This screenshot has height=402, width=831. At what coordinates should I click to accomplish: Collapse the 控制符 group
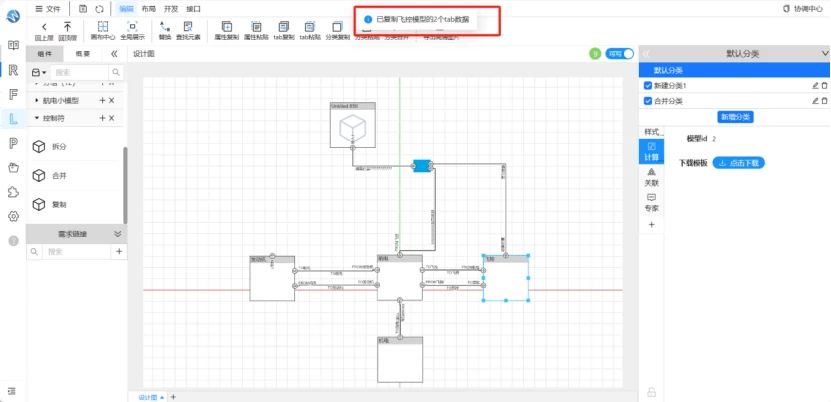coord(37,118)
